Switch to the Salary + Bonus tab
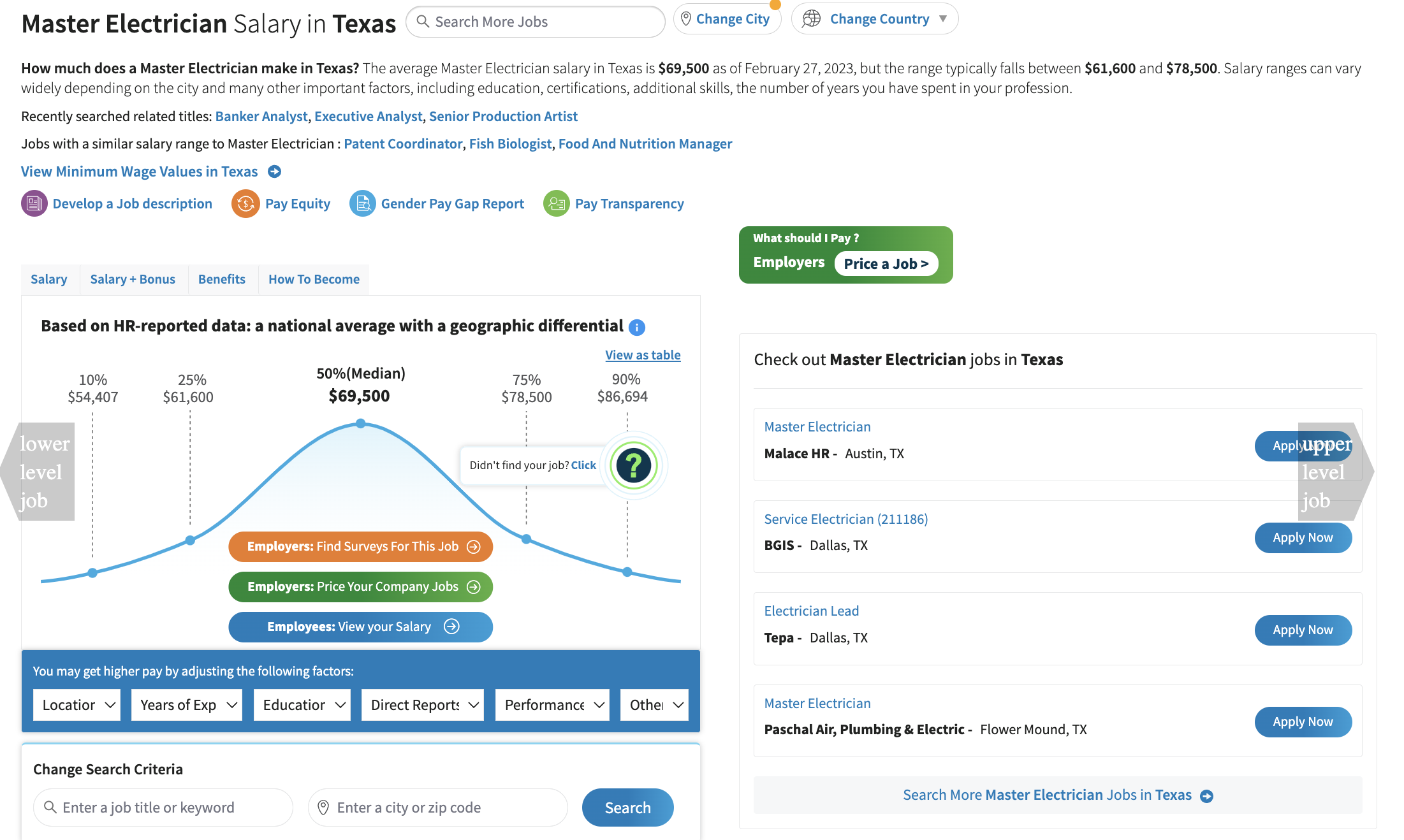Screen dimensions: 1404x840 tap(133, 280)
